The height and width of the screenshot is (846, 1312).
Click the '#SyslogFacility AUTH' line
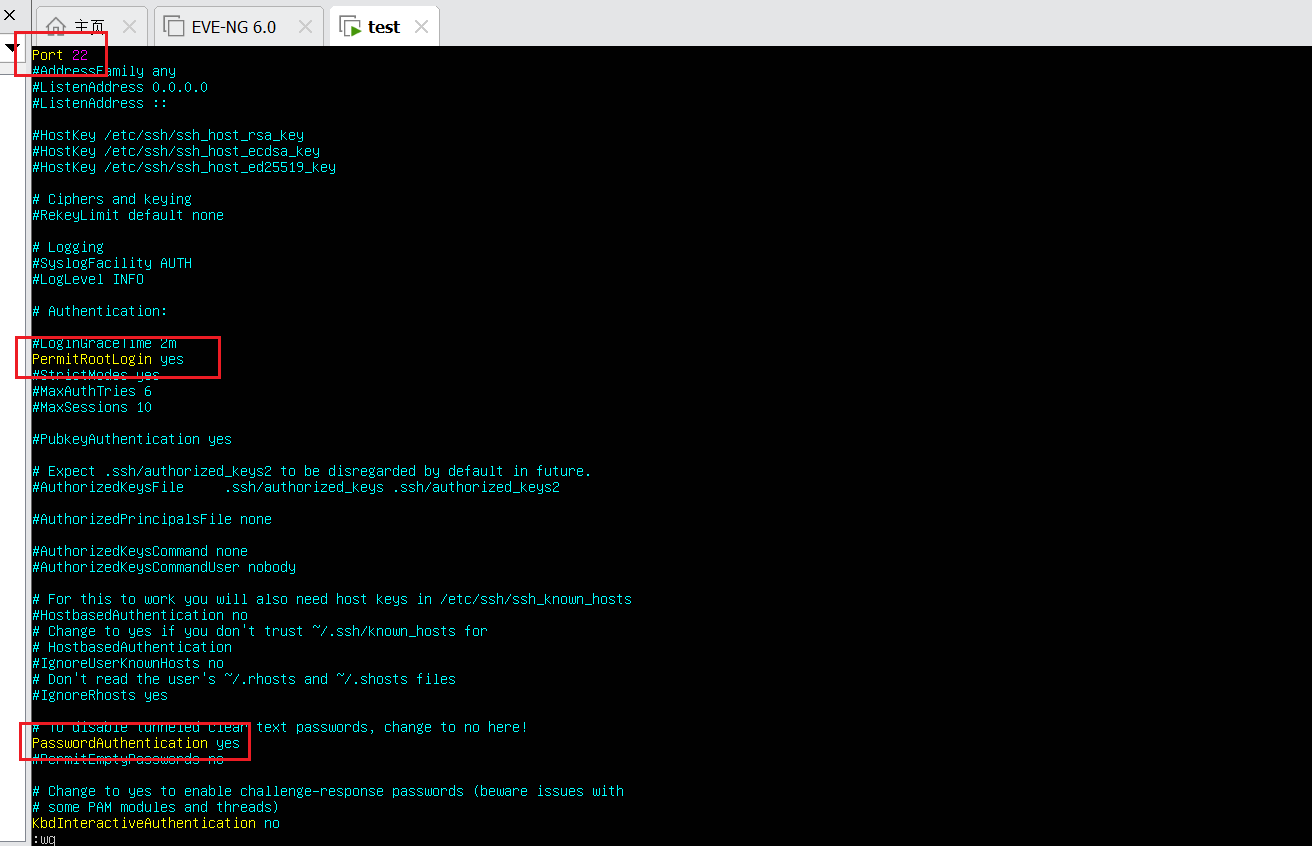[x=112, y=263]
